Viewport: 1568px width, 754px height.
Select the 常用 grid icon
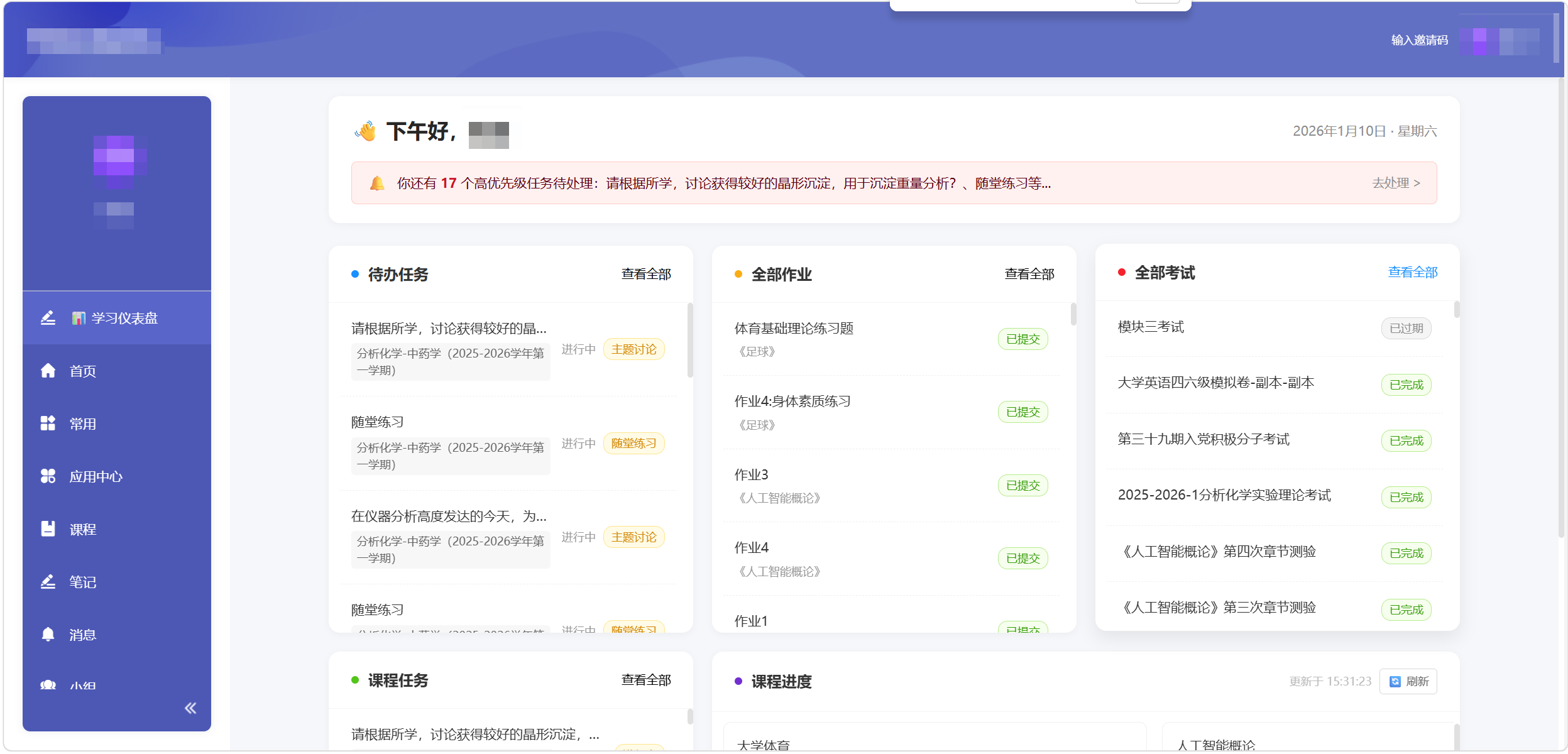coord(48,423)
